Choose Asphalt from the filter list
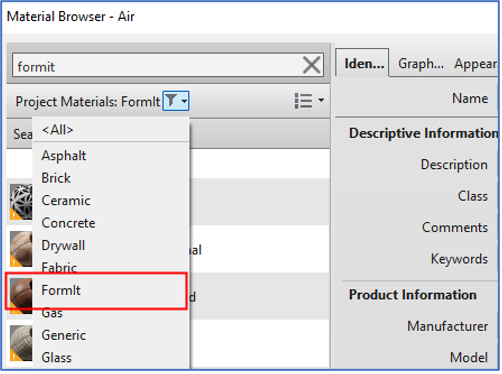The height and width of the screenshot is (374, 502). pos(111,156)
